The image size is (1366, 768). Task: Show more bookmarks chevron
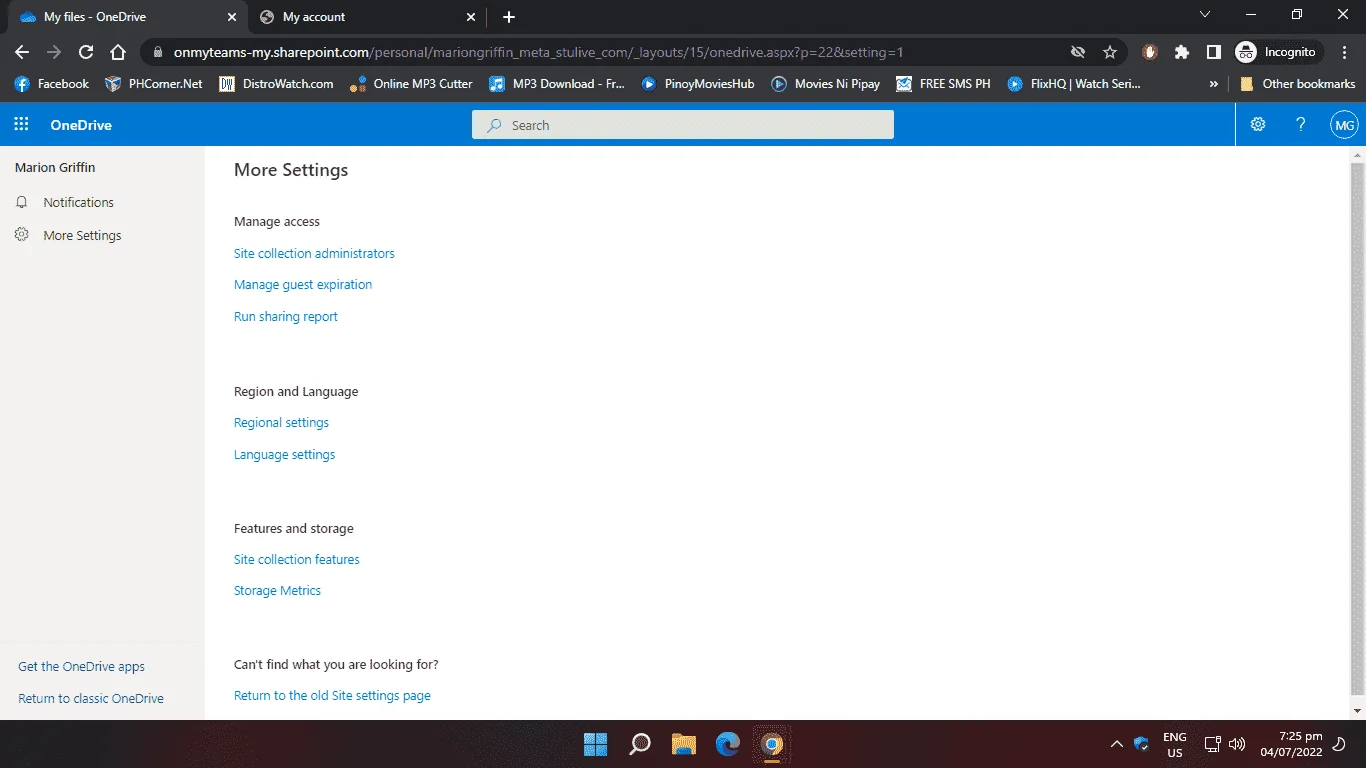tap(1214, 84)
